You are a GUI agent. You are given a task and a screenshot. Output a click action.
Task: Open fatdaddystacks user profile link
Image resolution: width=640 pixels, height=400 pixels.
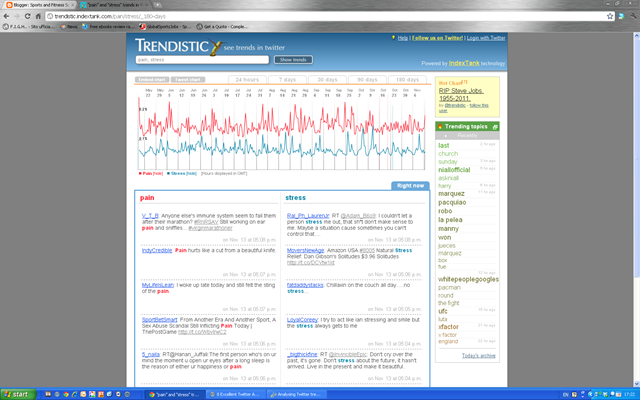pos(305,285)
